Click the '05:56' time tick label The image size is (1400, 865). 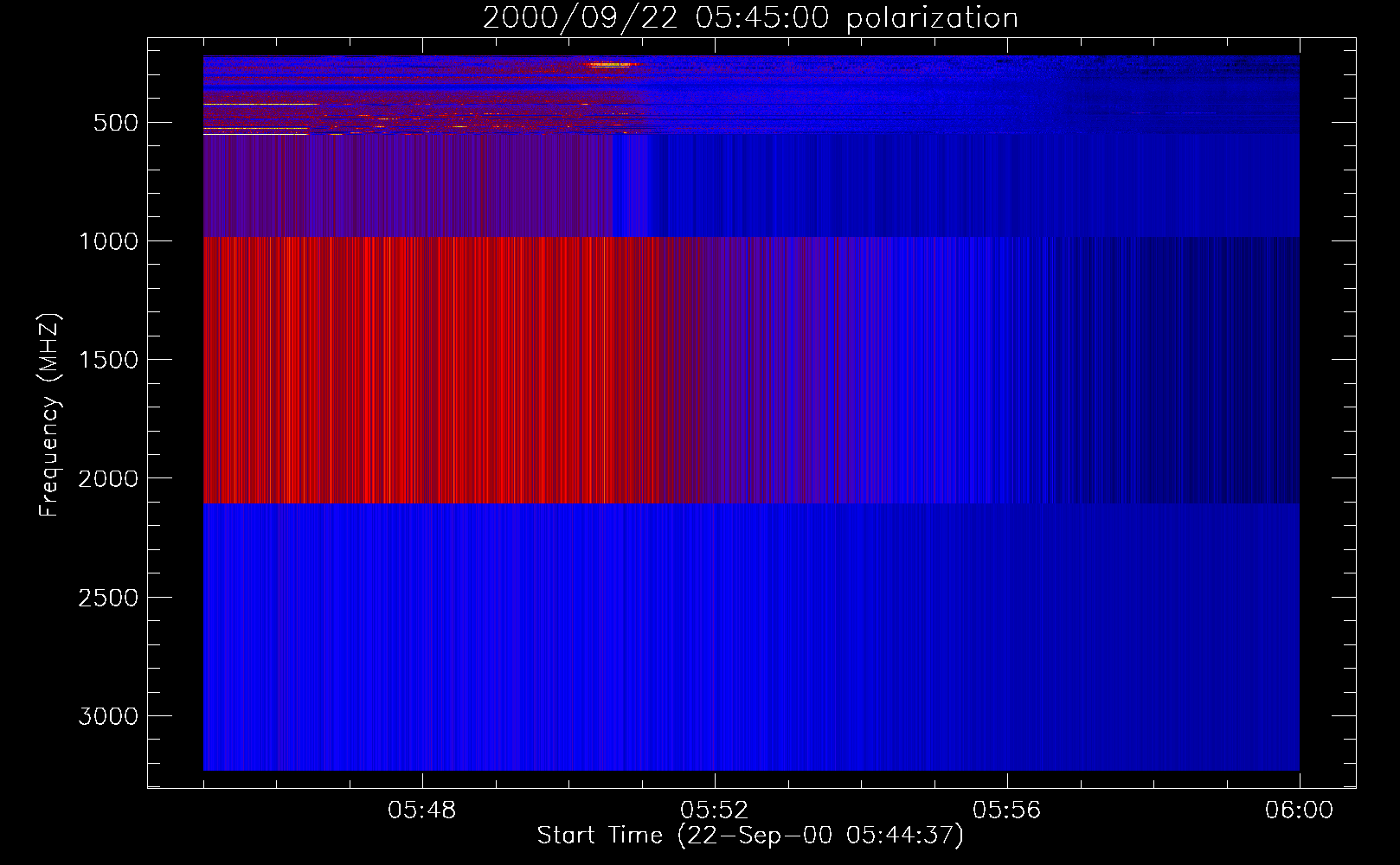click(x=1007, y=811)
